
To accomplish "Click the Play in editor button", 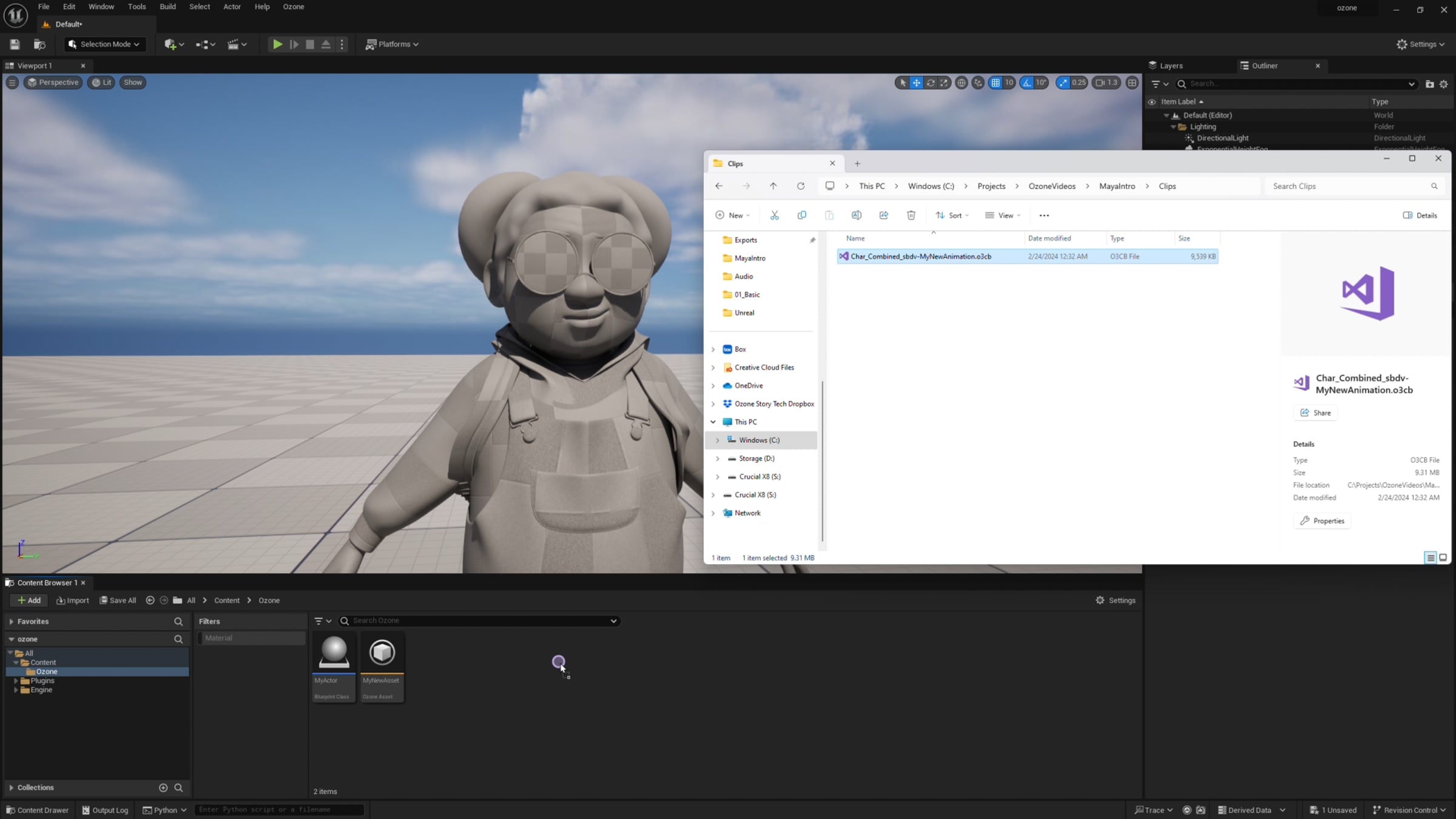I will (277, 44).
